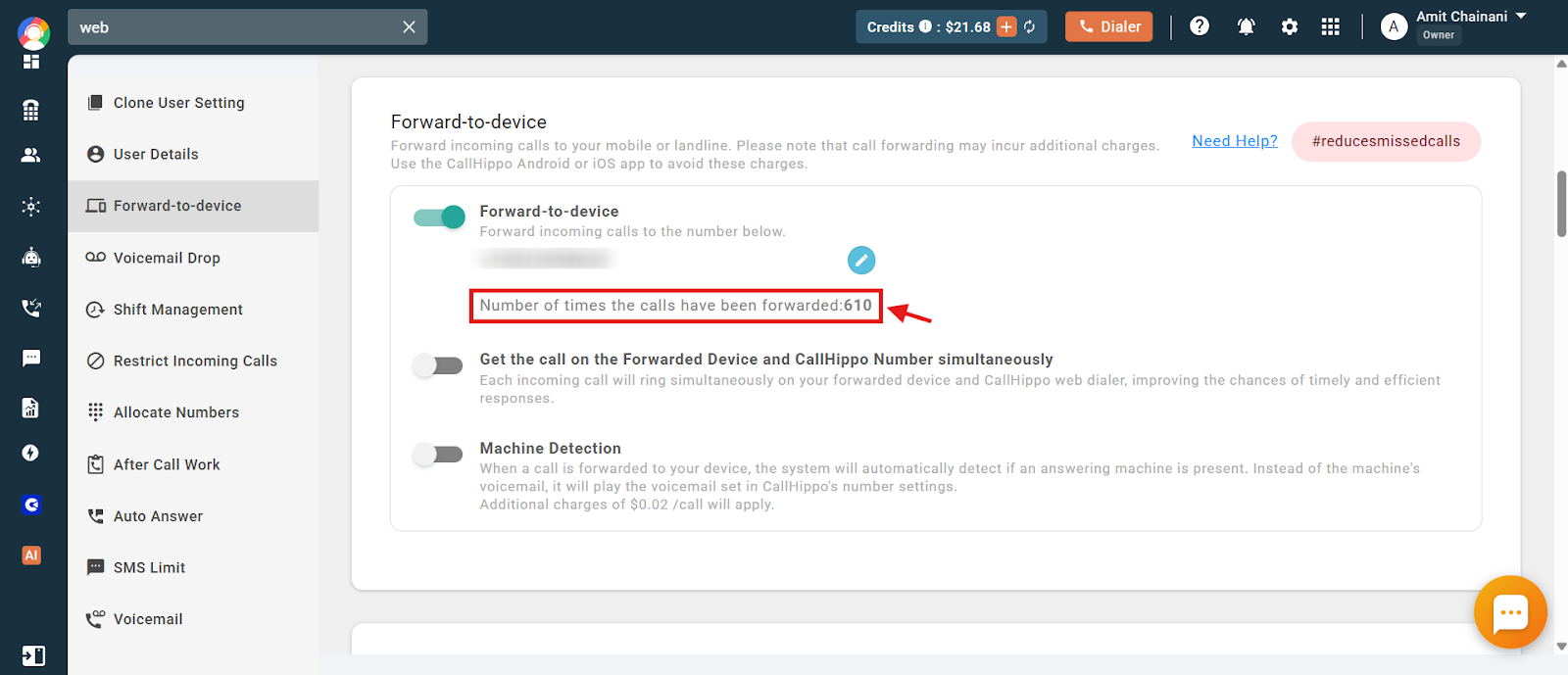Open the apps grid icon in top bar
This screenshot has width=1568, height=675.
click(1330, 26)
